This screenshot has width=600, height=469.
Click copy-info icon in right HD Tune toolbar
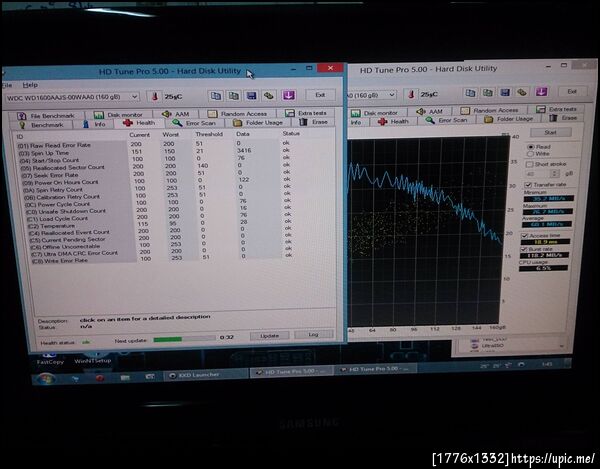click(470, 93)
